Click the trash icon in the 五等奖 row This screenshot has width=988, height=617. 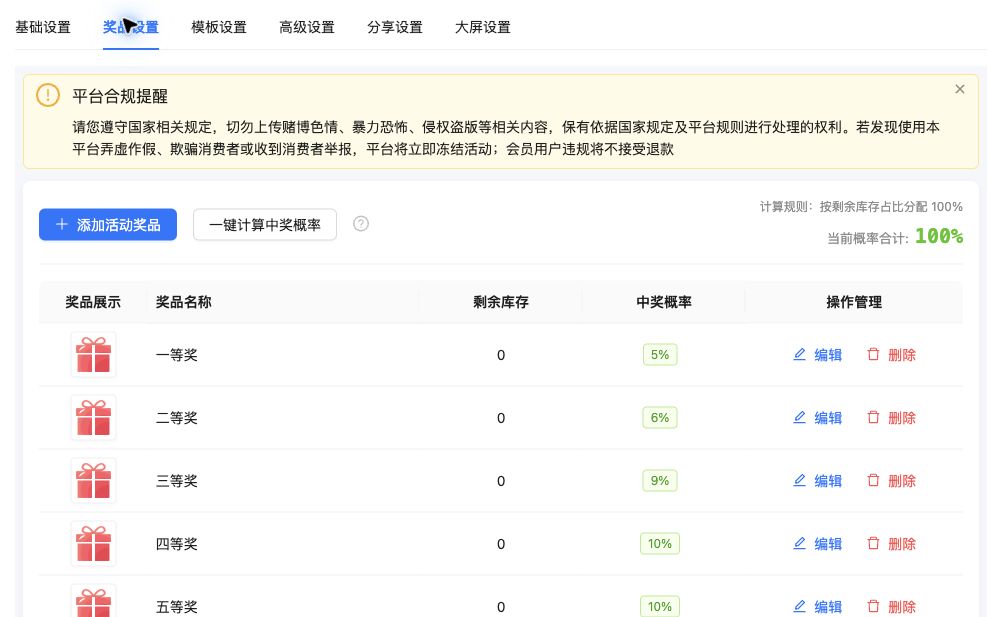click(x=873, y=606)
